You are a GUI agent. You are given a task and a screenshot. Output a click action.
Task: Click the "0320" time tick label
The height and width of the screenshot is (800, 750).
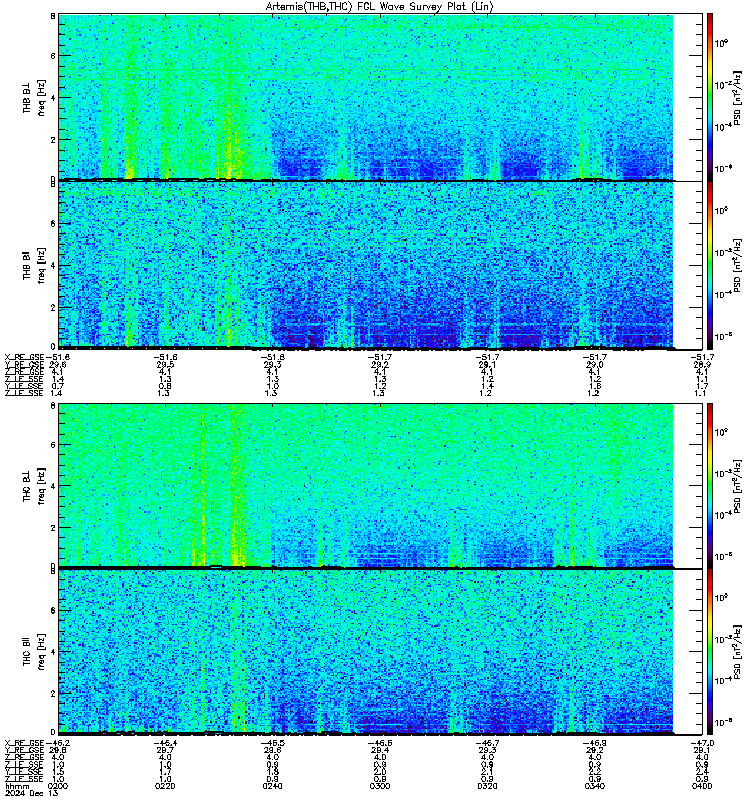(487, 786)
